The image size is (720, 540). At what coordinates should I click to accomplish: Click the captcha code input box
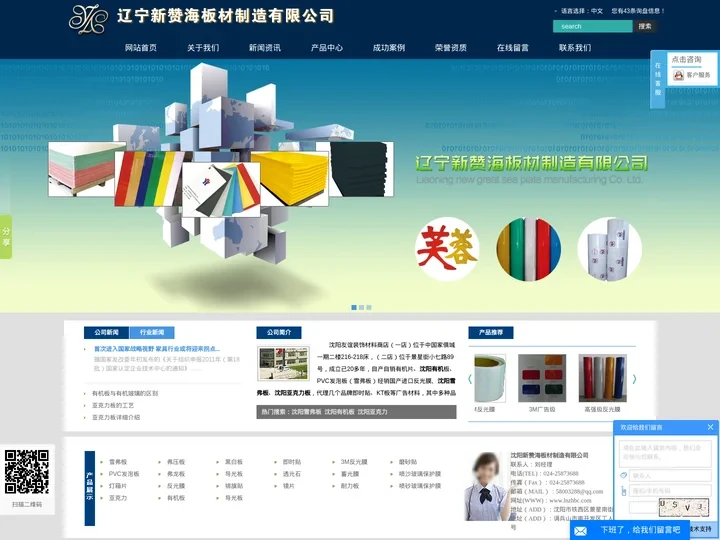[x=643, y=507]
